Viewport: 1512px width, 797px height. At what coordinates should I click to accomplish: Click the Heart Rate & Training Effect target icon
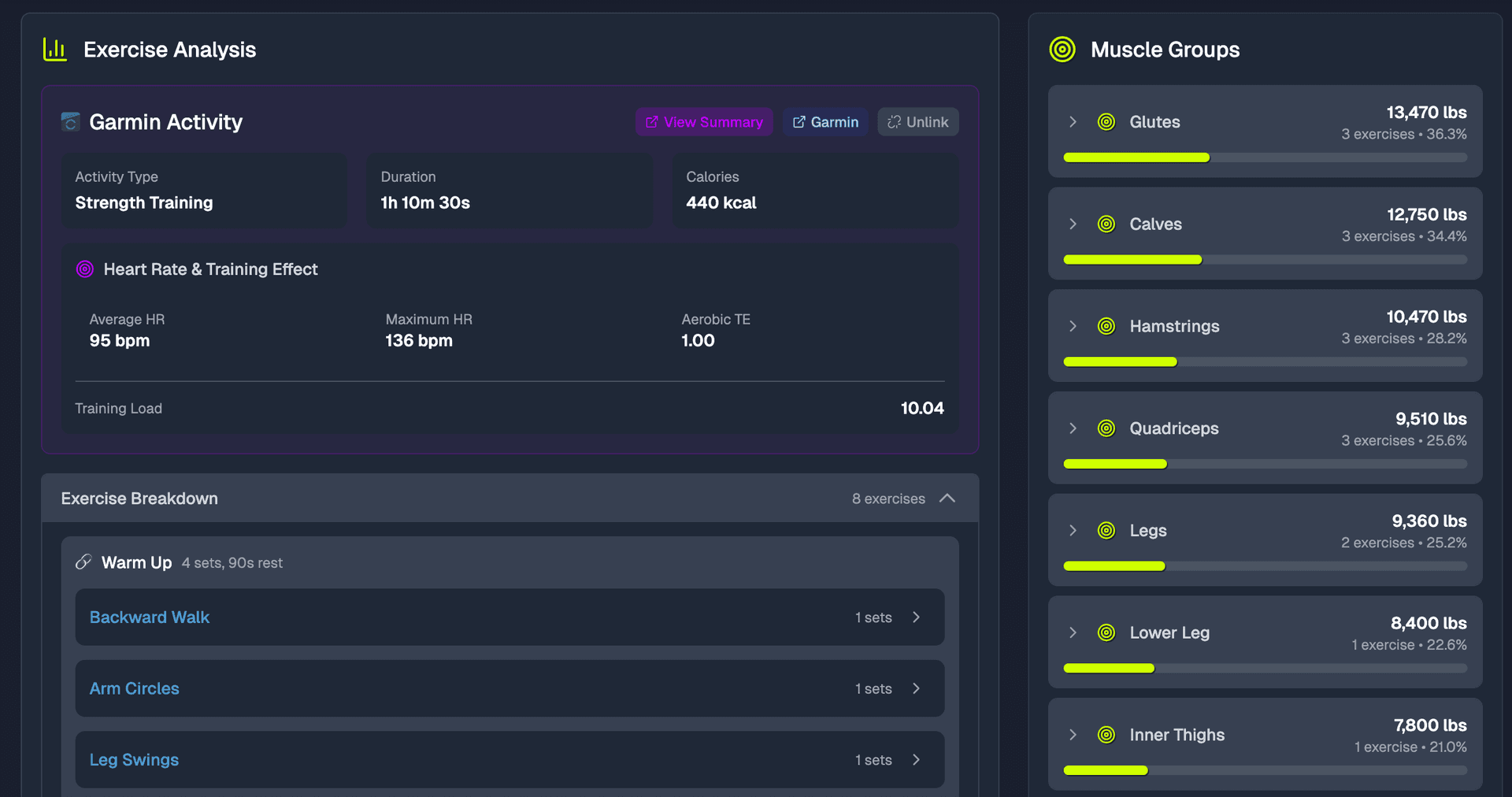click(84, 269)
